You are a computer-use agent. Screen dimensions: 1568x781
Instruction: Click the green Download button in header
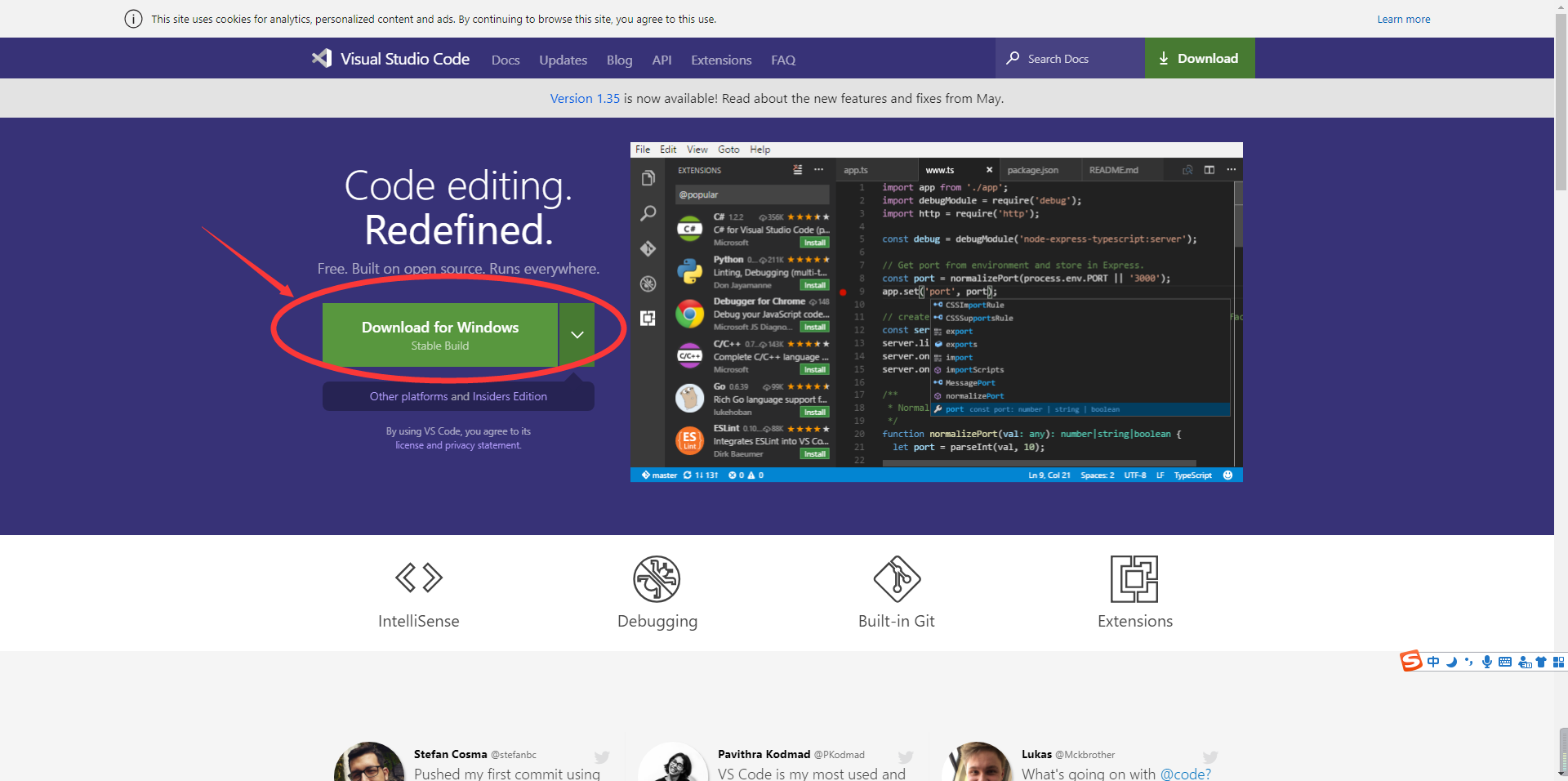pos(1200,58)
